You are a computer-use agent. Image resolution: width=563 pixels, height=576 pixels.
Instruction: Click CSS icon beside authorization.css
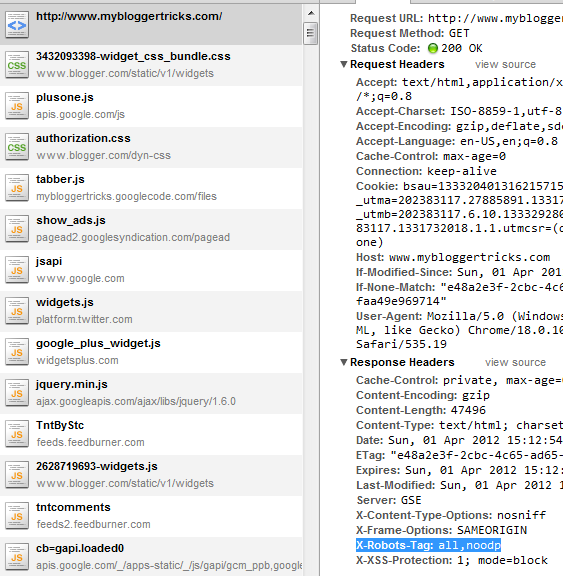[17, 147]
